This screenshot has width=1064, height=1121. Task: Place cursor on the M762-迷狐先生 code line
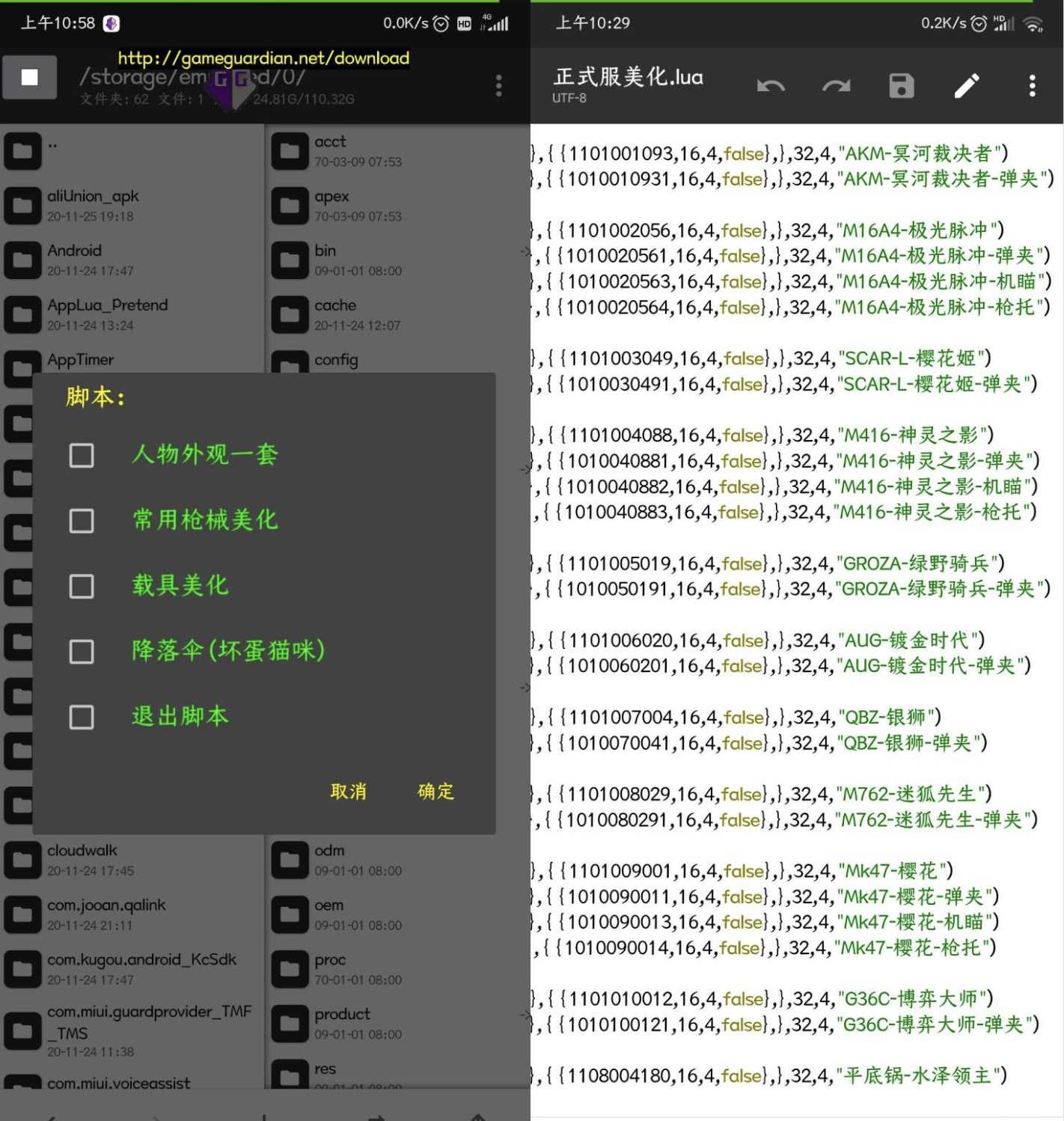[x=761, y=794]
